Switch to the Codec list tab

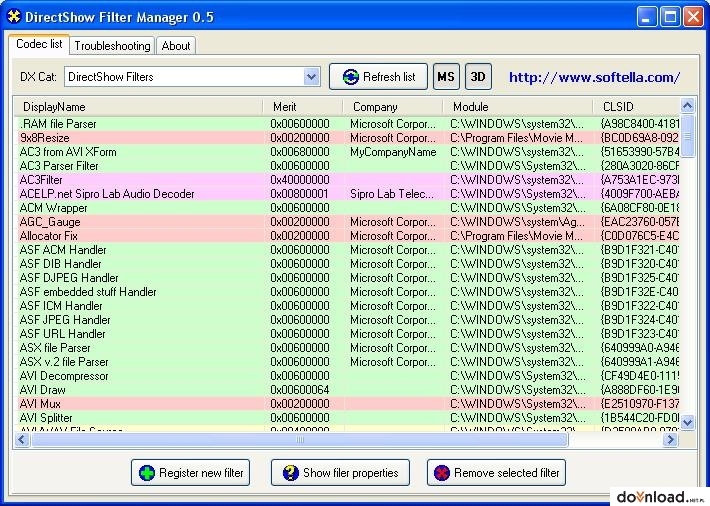tap(39, 44)
